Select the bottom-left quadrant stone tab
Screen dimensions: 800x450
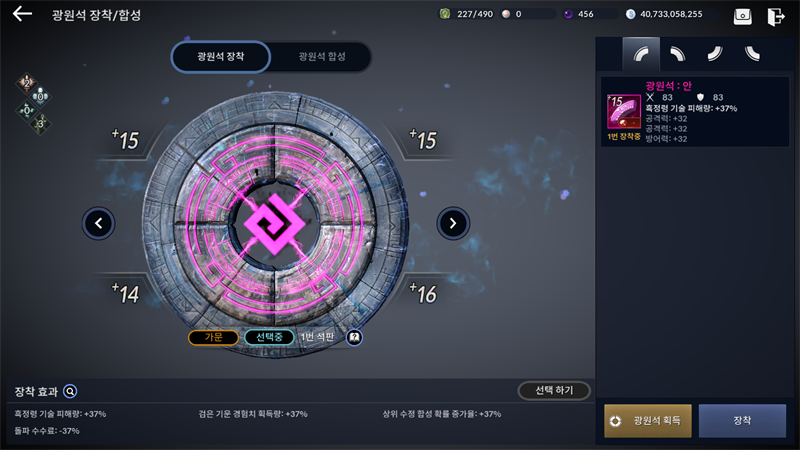click(x=752, y=54)
